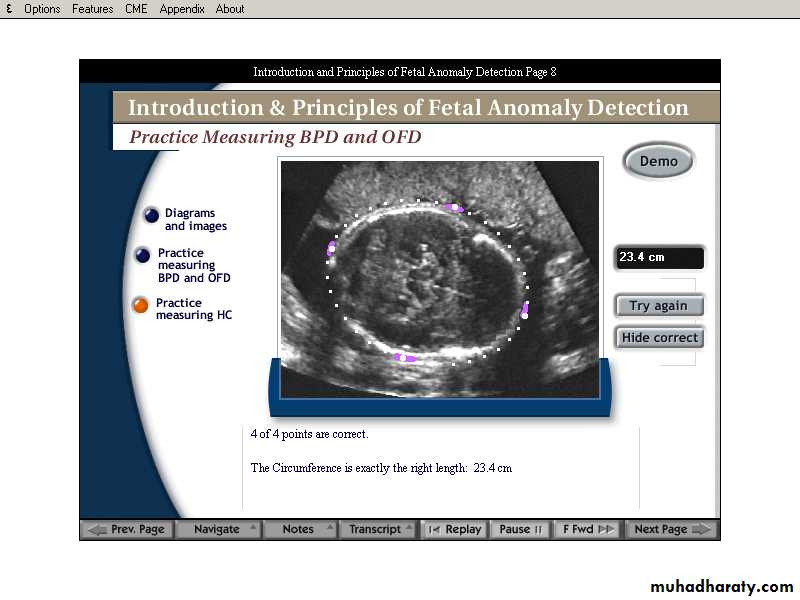Viewport: 800px width, 600px height.
Task: Replay the current page narration
Action: [x=454, y=529]
